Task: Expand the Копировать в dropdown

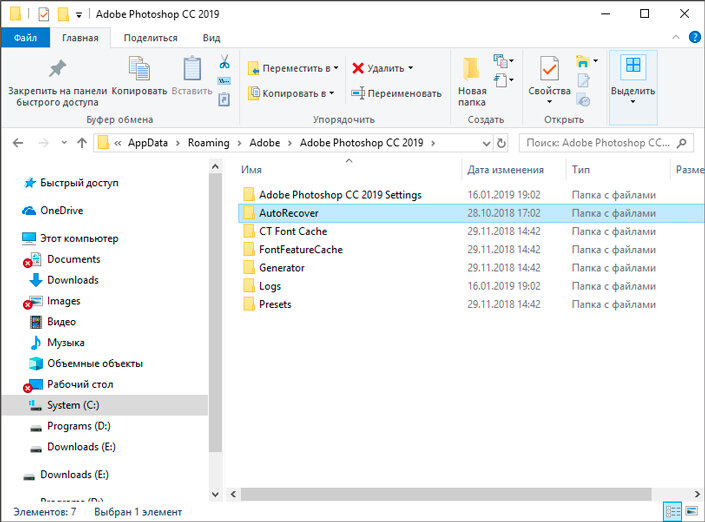Action: coord(332,93)
